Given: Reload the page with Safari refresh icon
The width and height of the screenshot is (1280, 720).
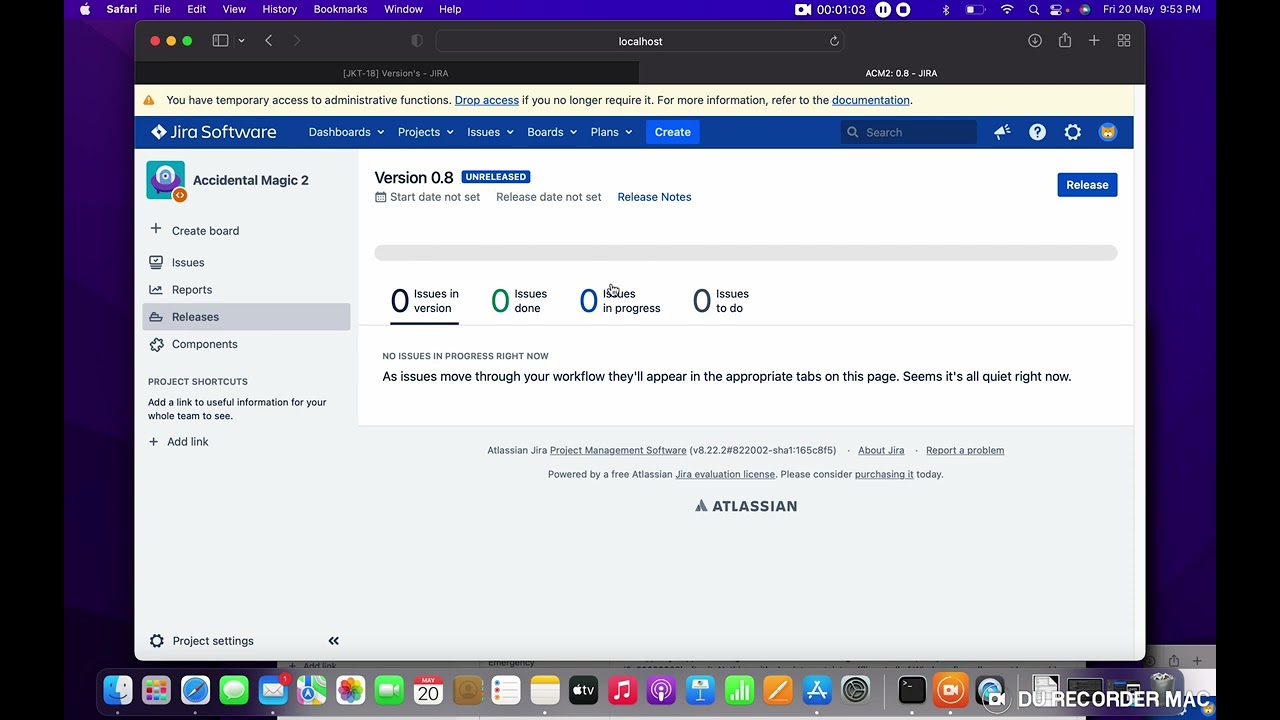Looking at the screenshot, I should 834,41.
